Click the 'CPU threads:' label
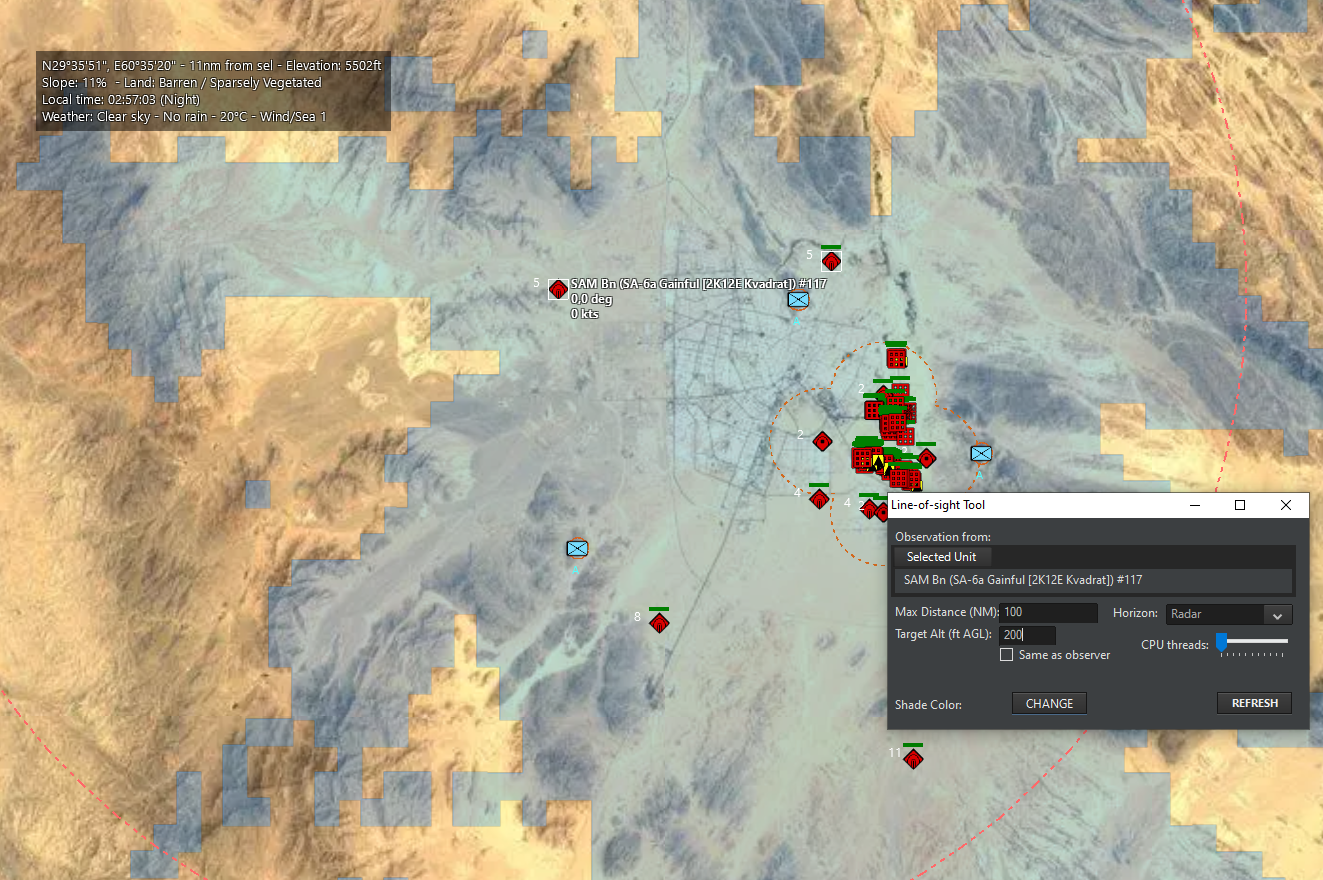Image resolution: width=1323 pixels, height=880 pixels. 1175,645
